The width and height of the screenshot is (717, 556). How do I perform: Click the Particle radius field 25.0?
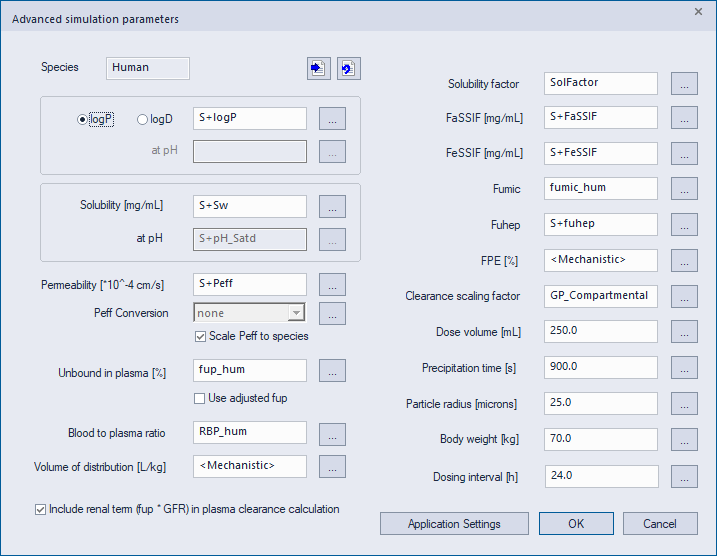tap(601, 403)
